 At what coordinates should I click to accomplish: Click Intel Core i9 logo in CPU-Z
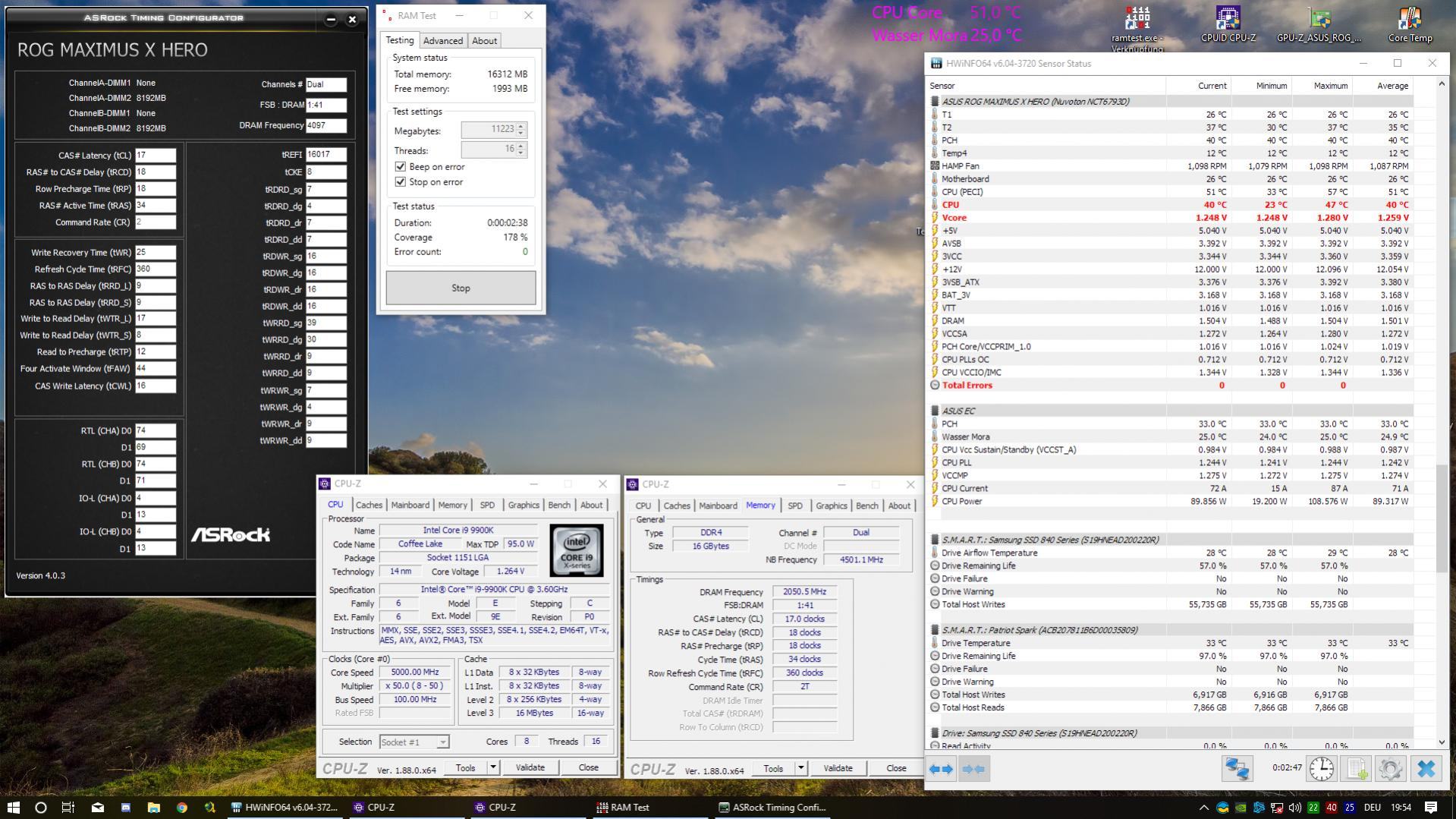(577, 550)
